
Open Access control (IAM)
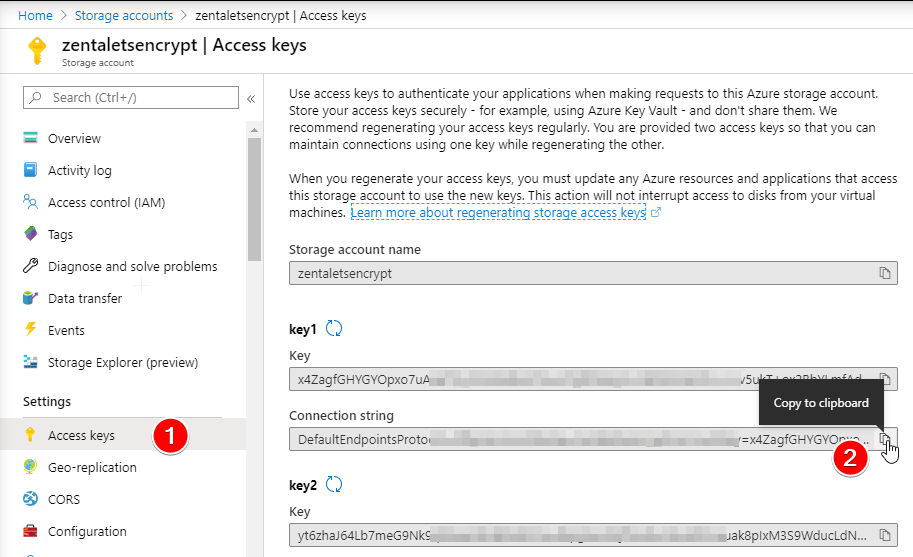coord(107,203)
